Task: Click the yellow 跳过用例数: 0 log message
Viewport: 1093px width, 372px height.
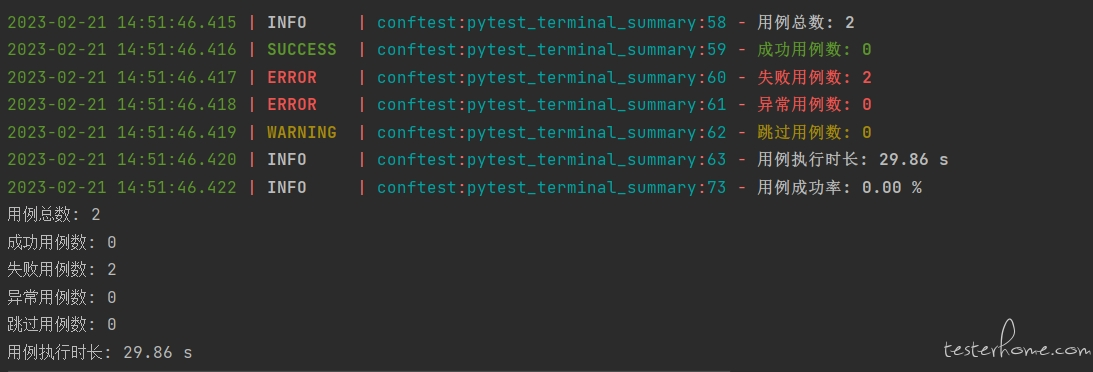Action: point(814,132)
